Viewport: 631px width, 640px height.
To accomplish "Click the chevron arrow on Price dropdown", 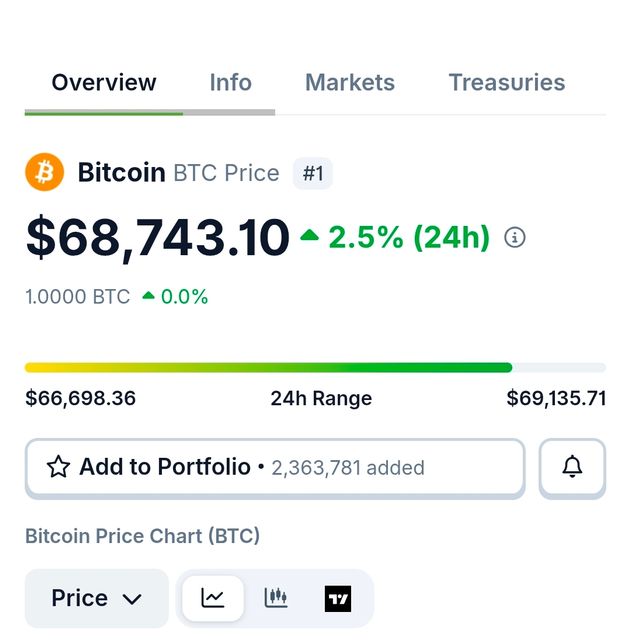I will tap(132, 599).
